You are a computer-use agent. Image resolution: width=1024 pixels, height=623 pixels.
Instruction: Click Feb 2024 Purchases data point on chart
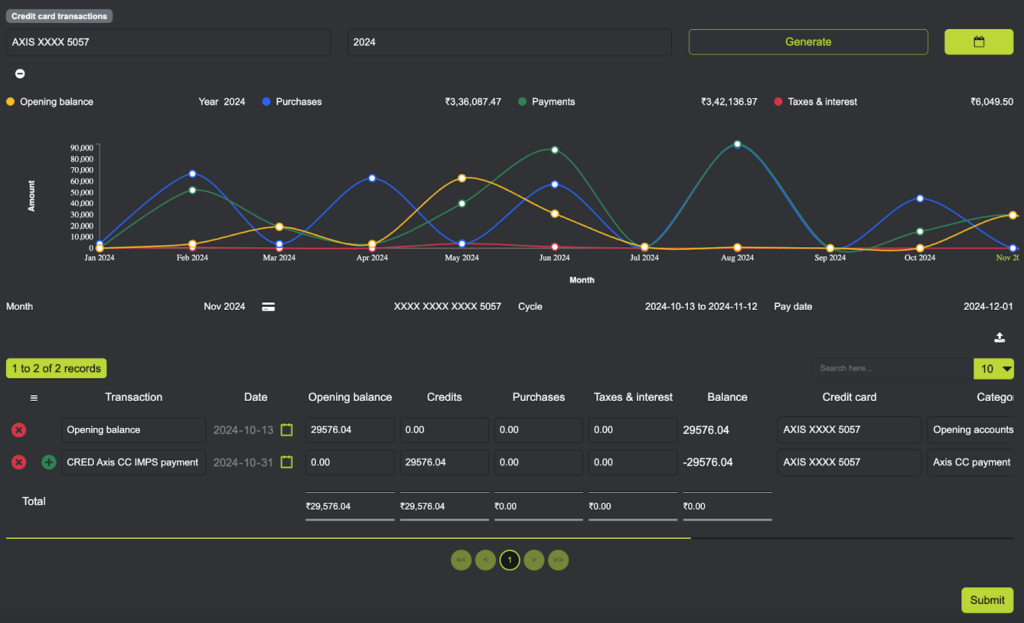(x=193, y=174)
